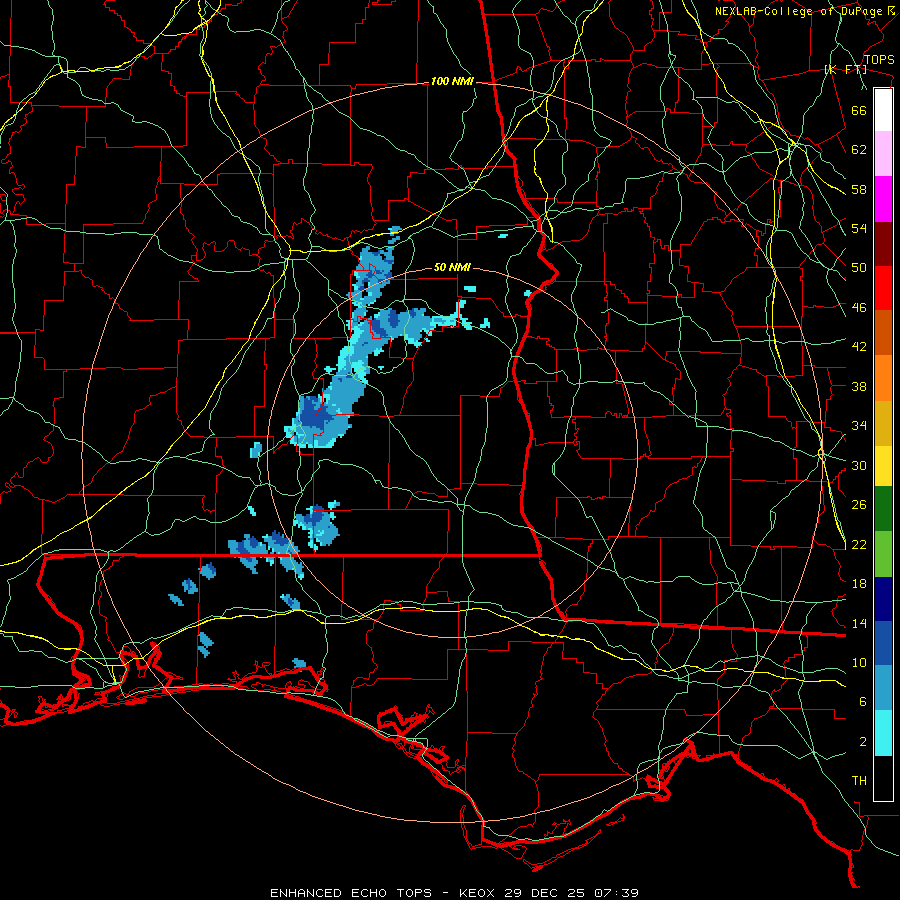Click the 29 DEC 25 date
This screenshot has height=900, width=900.
tap(544, 893)
